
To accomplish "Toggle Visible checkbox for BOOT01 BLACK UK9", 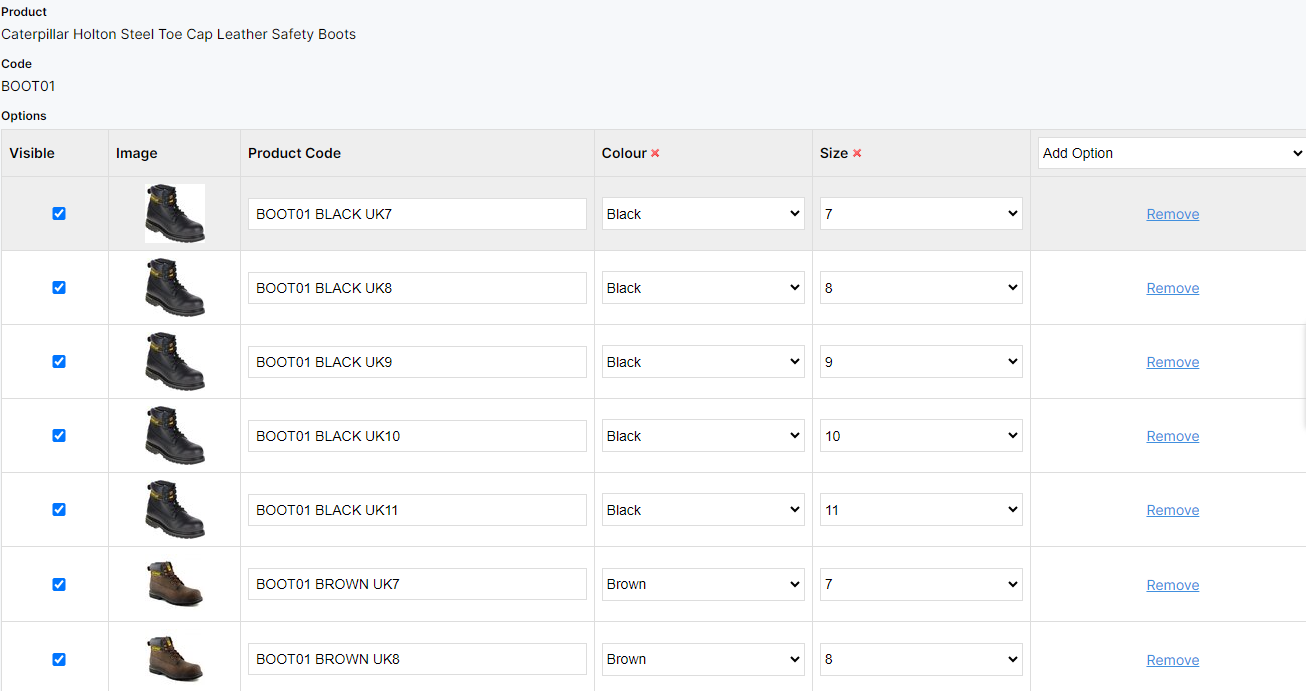I will [59, 362].
